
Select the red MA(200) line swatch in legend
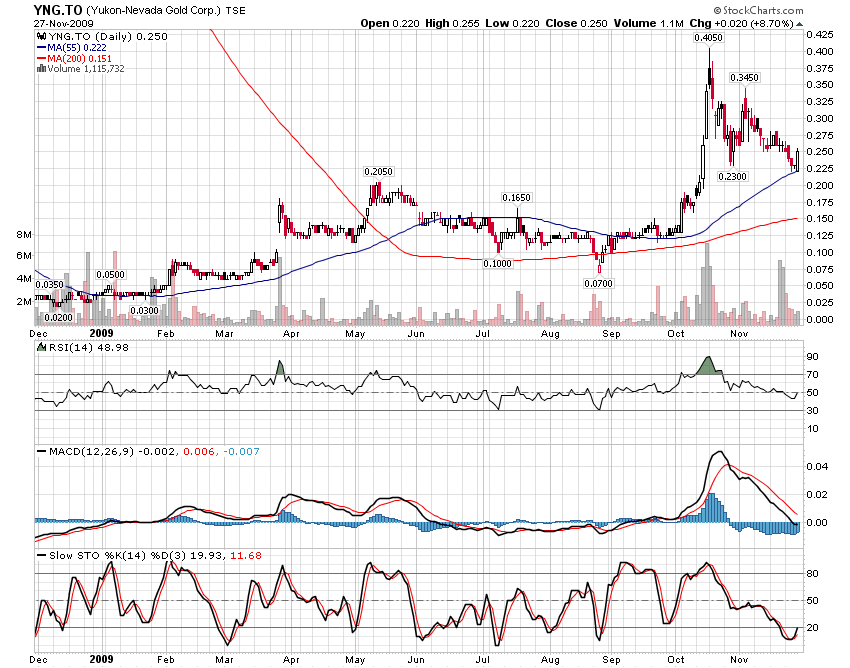41,58
